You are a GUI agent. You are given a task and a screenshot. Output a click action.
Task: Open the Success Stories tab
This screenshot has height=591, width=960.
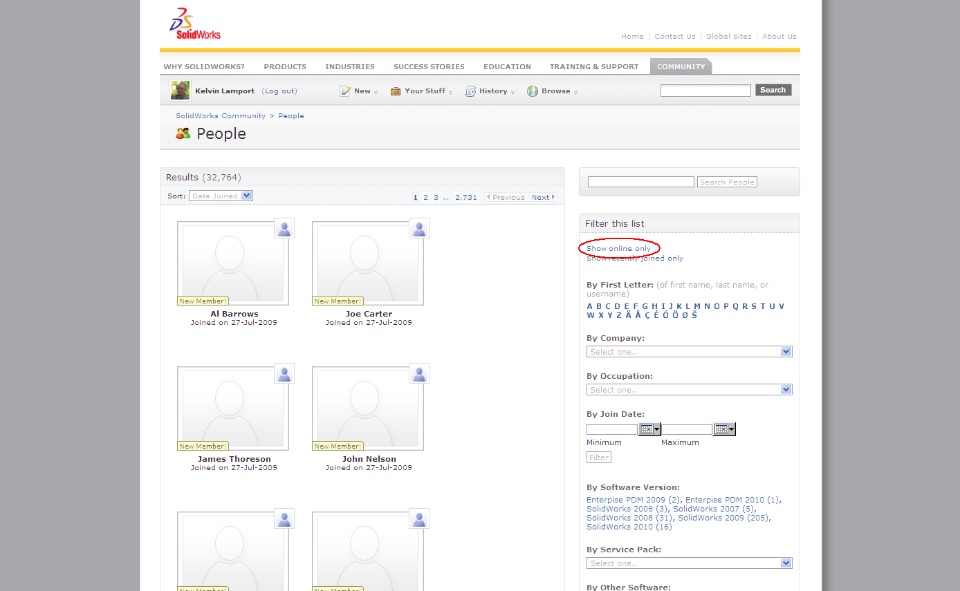[429, 66]
